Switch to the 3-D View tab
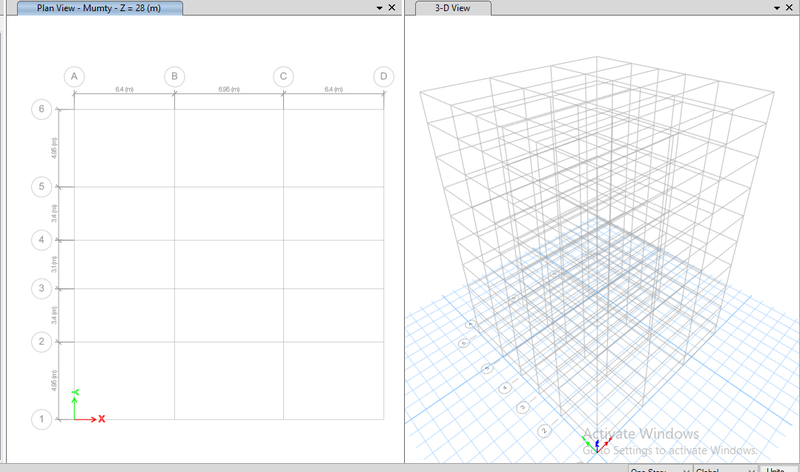This screenshot has height=472, width=800. [453, 8]
